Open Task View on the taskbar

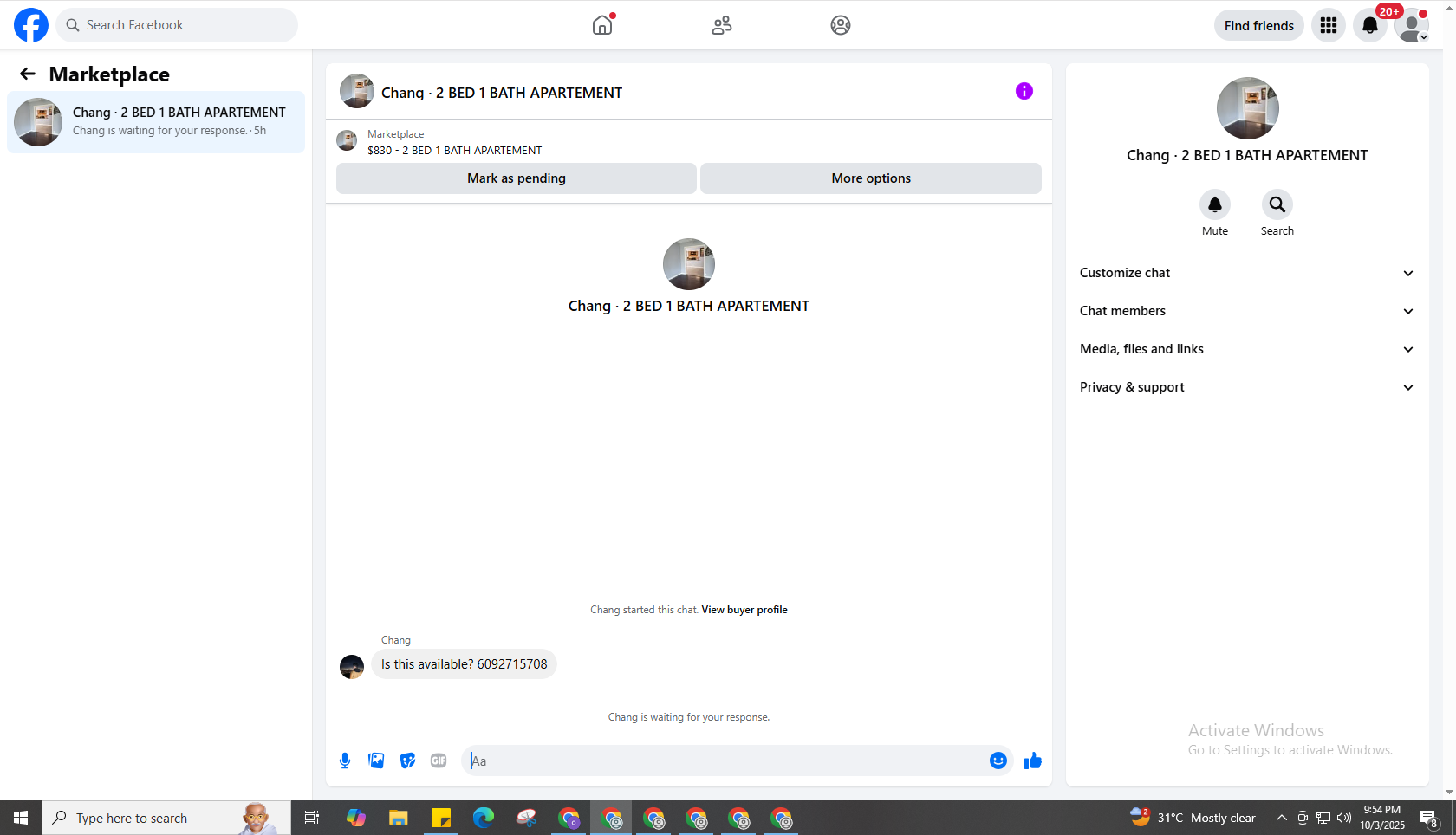coord(312,818)
